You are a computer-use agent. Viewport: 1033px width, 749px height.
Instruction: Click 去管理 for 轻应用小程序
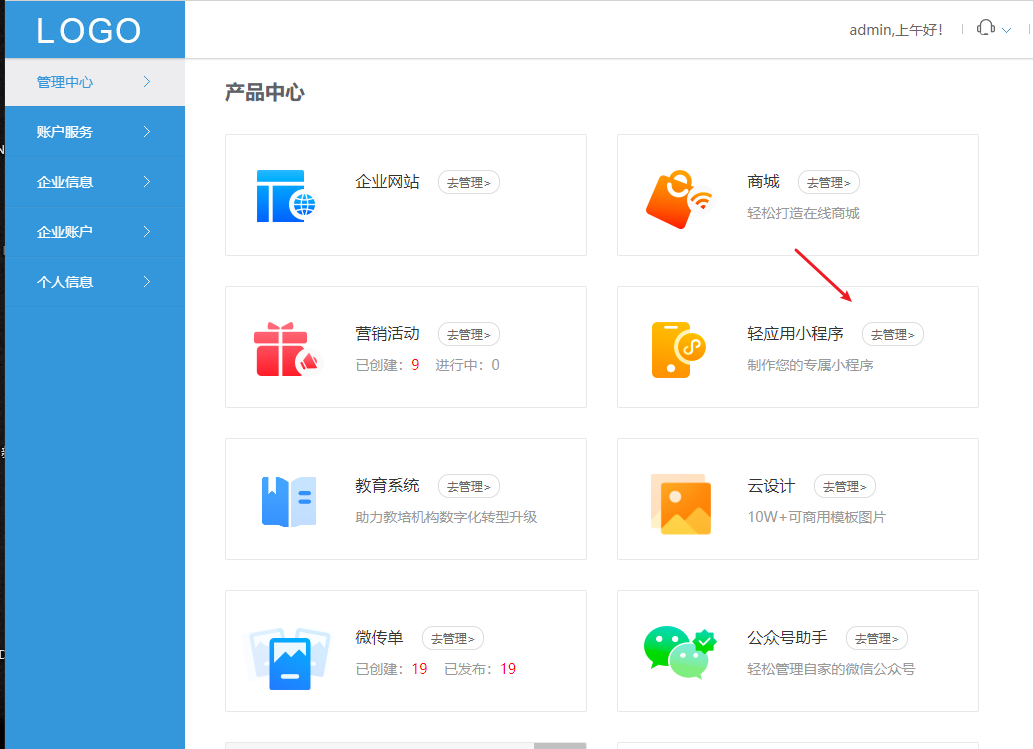point(892,334)
